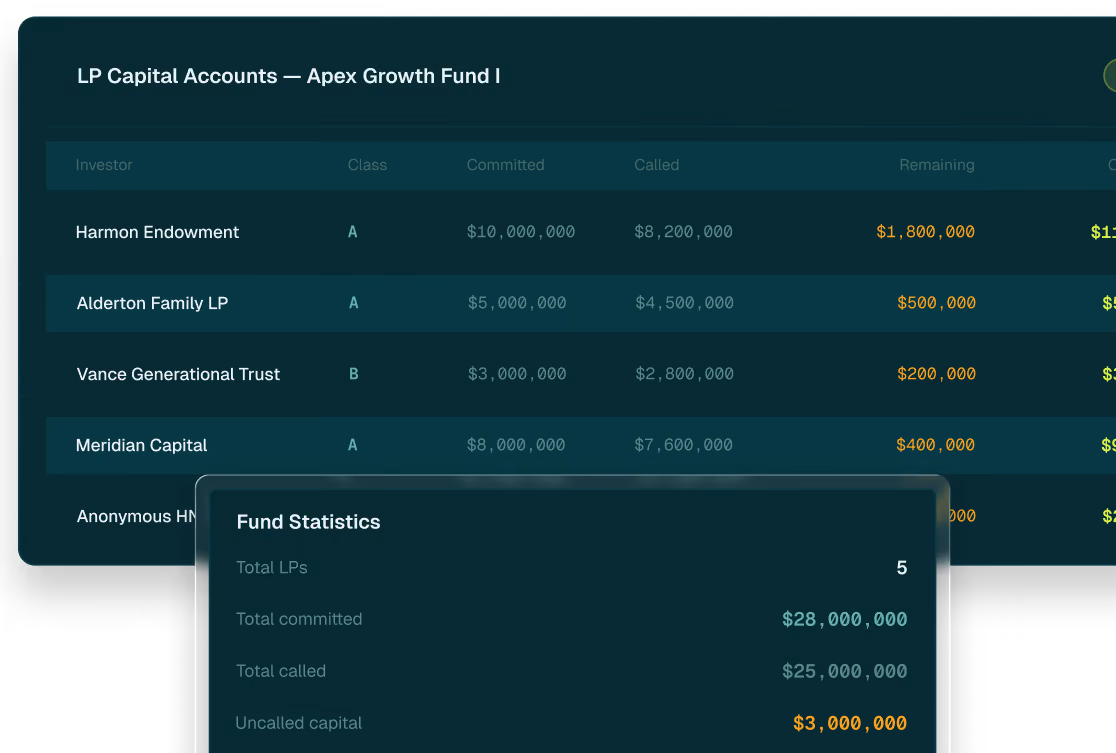Click Alderton Family LP's class A value
The image size is (1116, 753).
tap(354, 303)
